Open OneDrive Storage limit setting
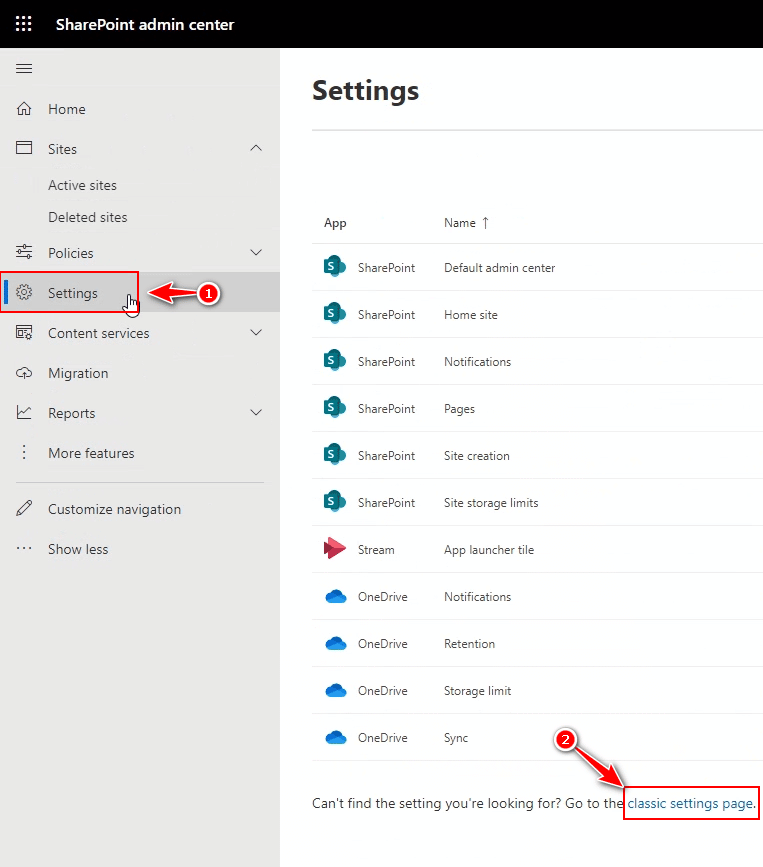Screen dimensions: 763x867 [x=477, y=691]
